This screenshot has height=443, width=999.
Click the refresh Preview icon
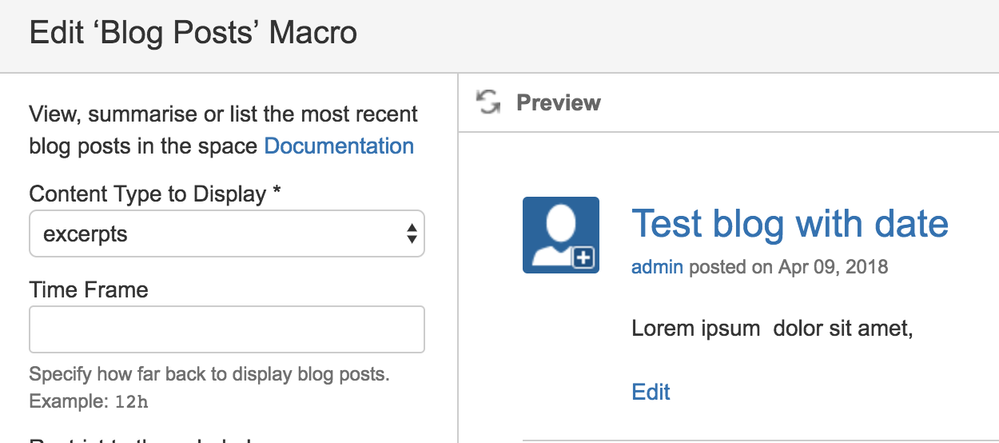point(488,102)
